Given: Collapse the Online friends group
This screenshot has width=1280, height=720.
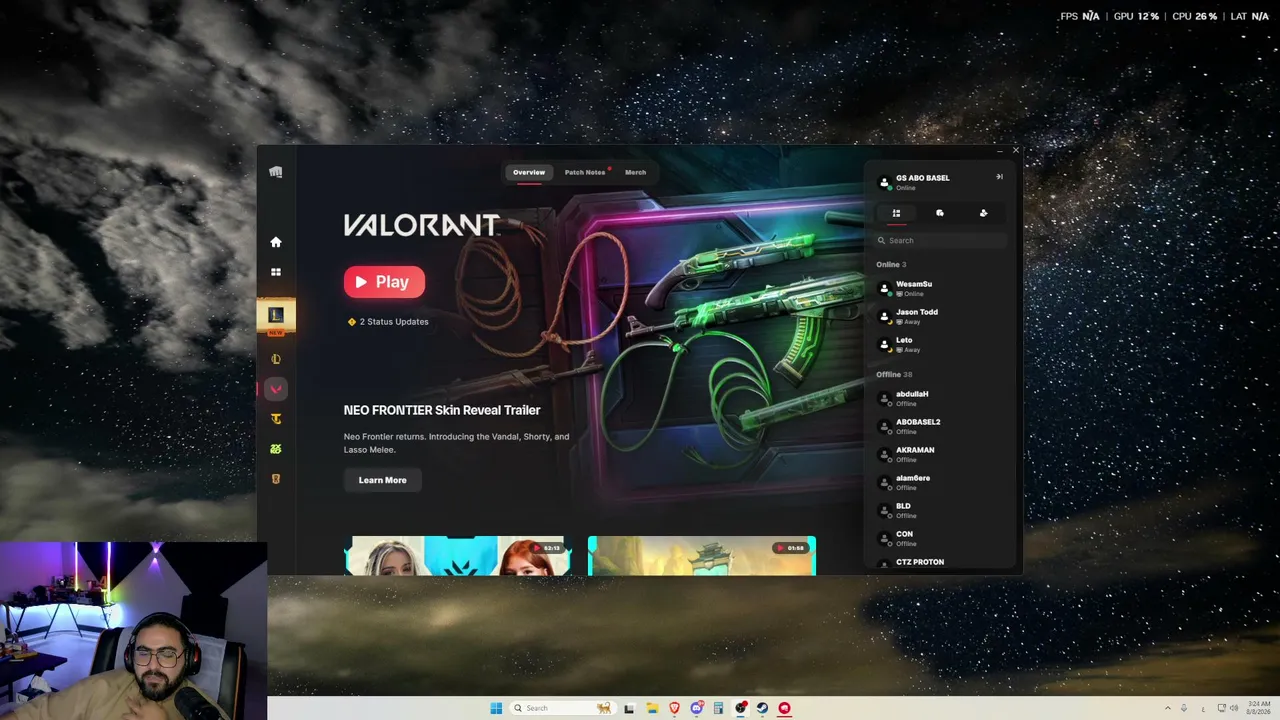Looking at the screenshot, I should 891,265.
